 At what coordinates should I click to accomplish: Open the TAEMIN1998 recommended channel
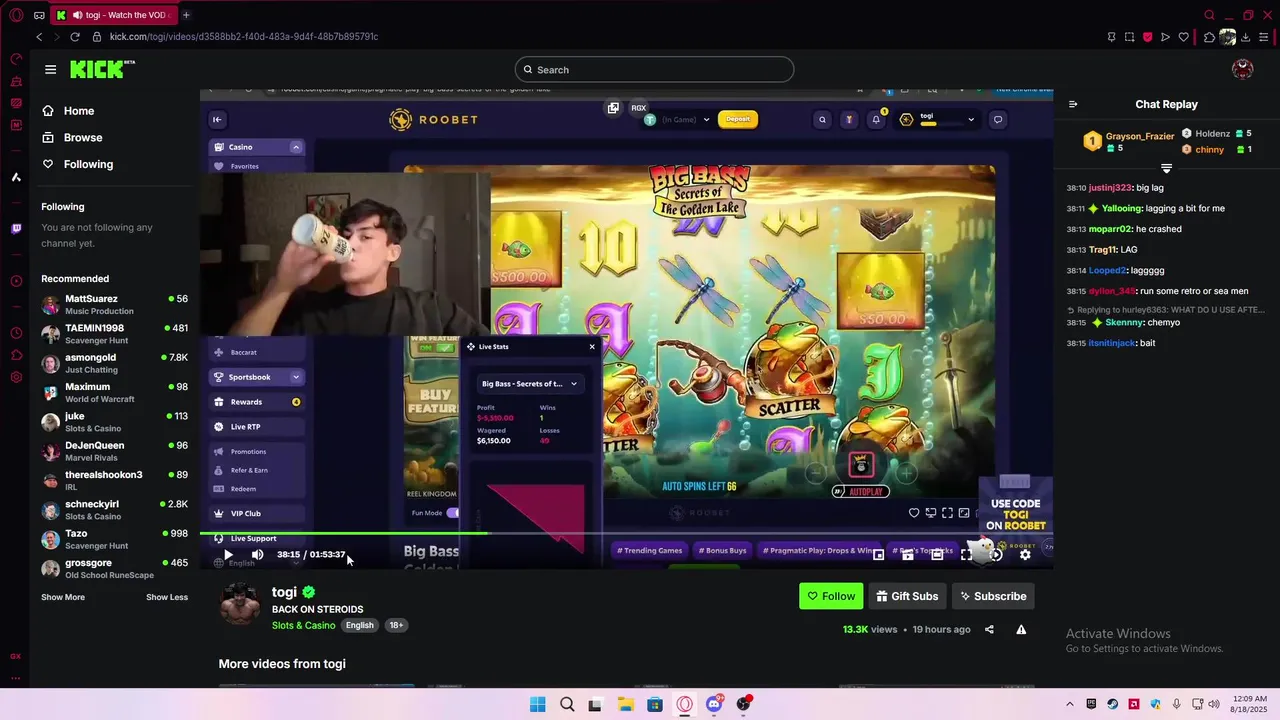(114, 334)
